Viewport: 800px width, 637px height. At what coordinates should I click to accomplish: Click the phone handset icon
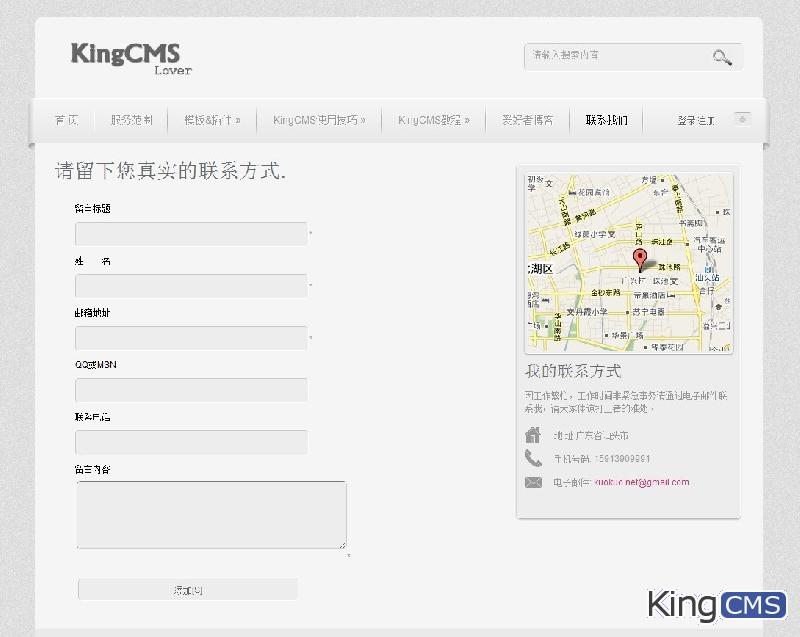click(533, 458)
